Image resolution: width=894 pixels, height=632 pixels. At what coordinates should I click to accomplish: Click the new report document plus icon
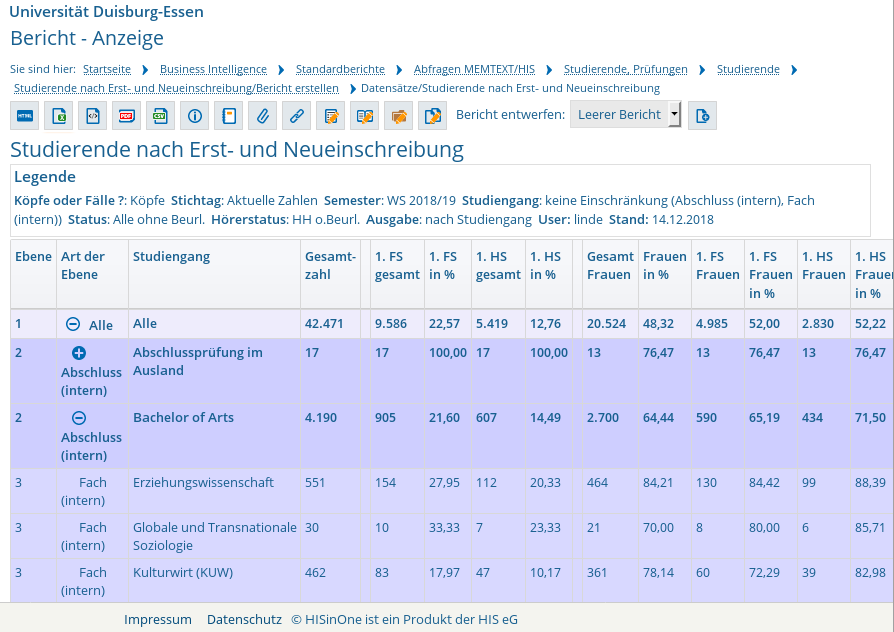coord(702,116)
